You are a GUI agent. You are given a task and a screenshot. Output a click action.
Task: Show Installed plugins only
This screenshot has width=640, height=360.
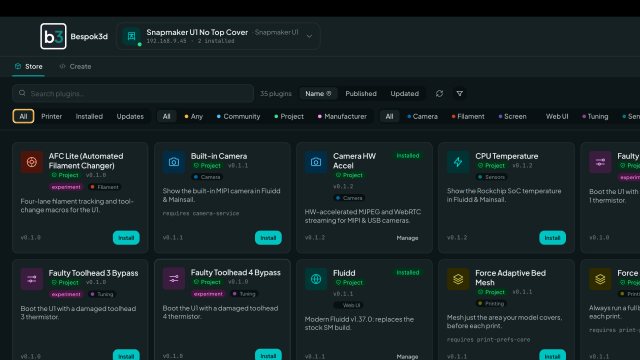click(89, 116)
